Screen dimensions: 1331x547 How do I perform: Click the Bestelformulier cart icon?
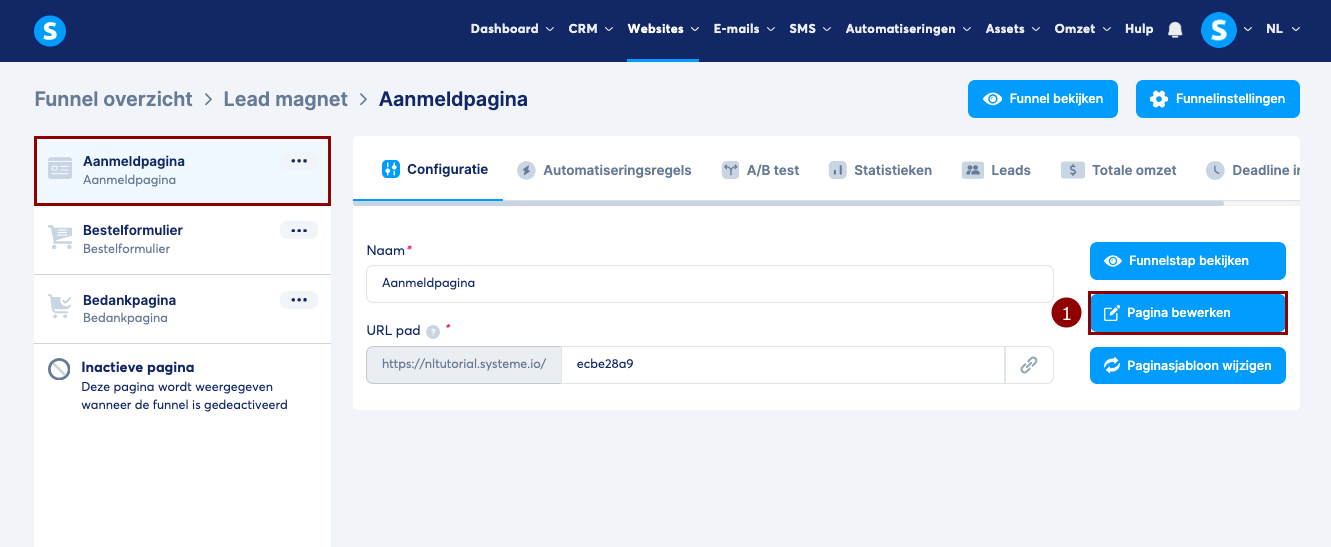coord(60,238)
